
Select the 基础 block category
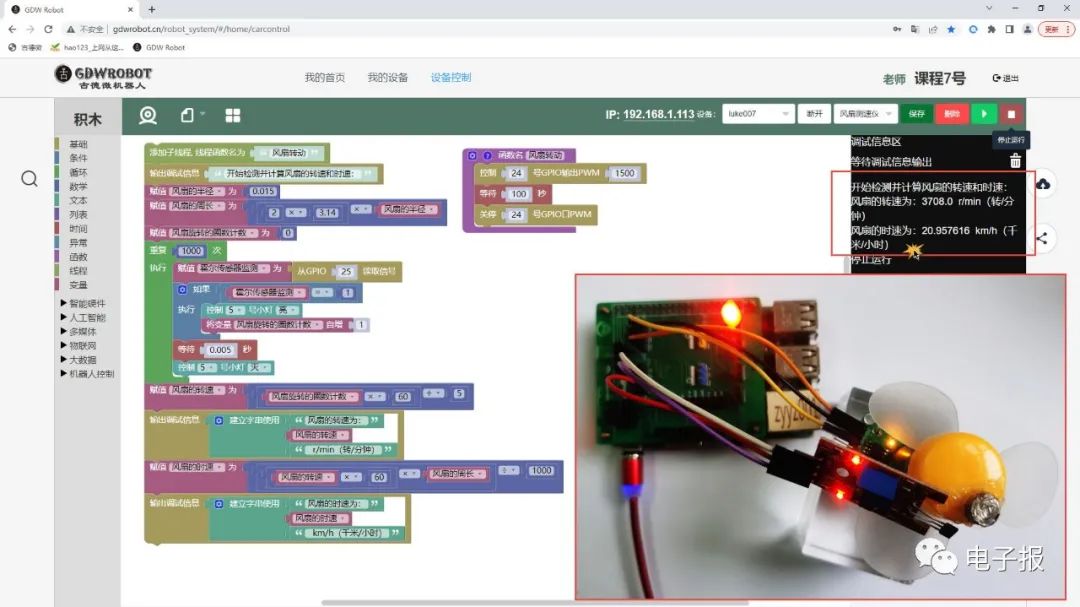(x=78, y=144)
